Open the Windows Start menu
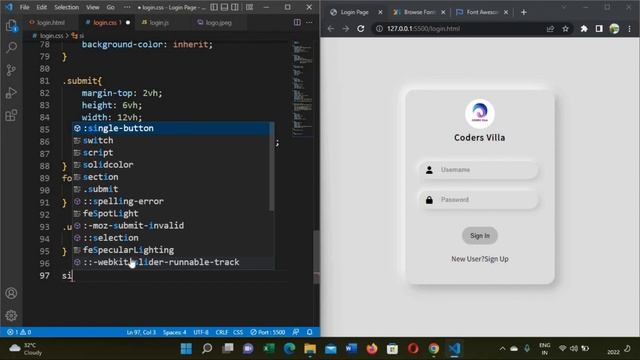The image size is (640, 360). pyautogui.click(x=186, y=349)
